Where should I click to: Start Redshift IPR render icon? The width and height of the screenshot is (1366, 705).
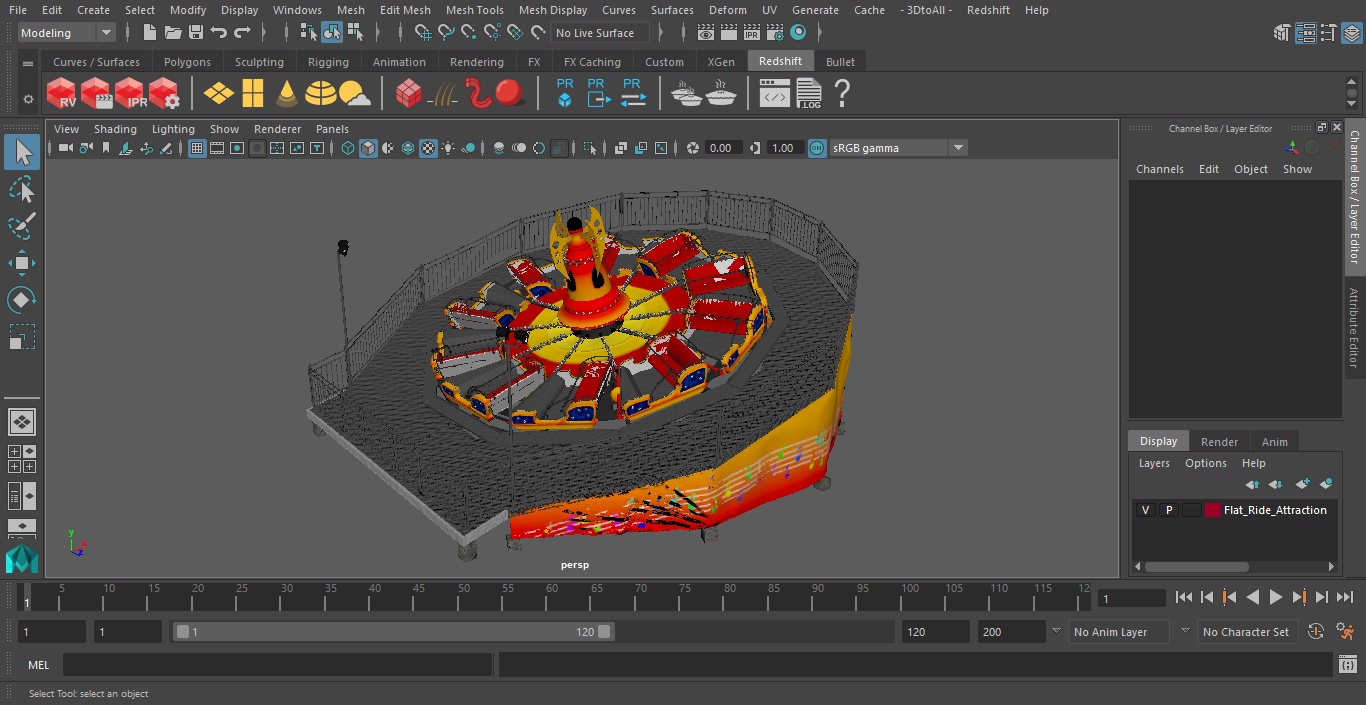tap(130, 93)
